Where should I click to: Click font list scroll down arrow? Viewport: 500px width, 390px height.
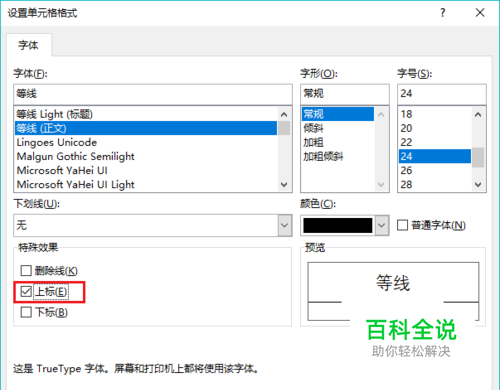tap(284, 184)
